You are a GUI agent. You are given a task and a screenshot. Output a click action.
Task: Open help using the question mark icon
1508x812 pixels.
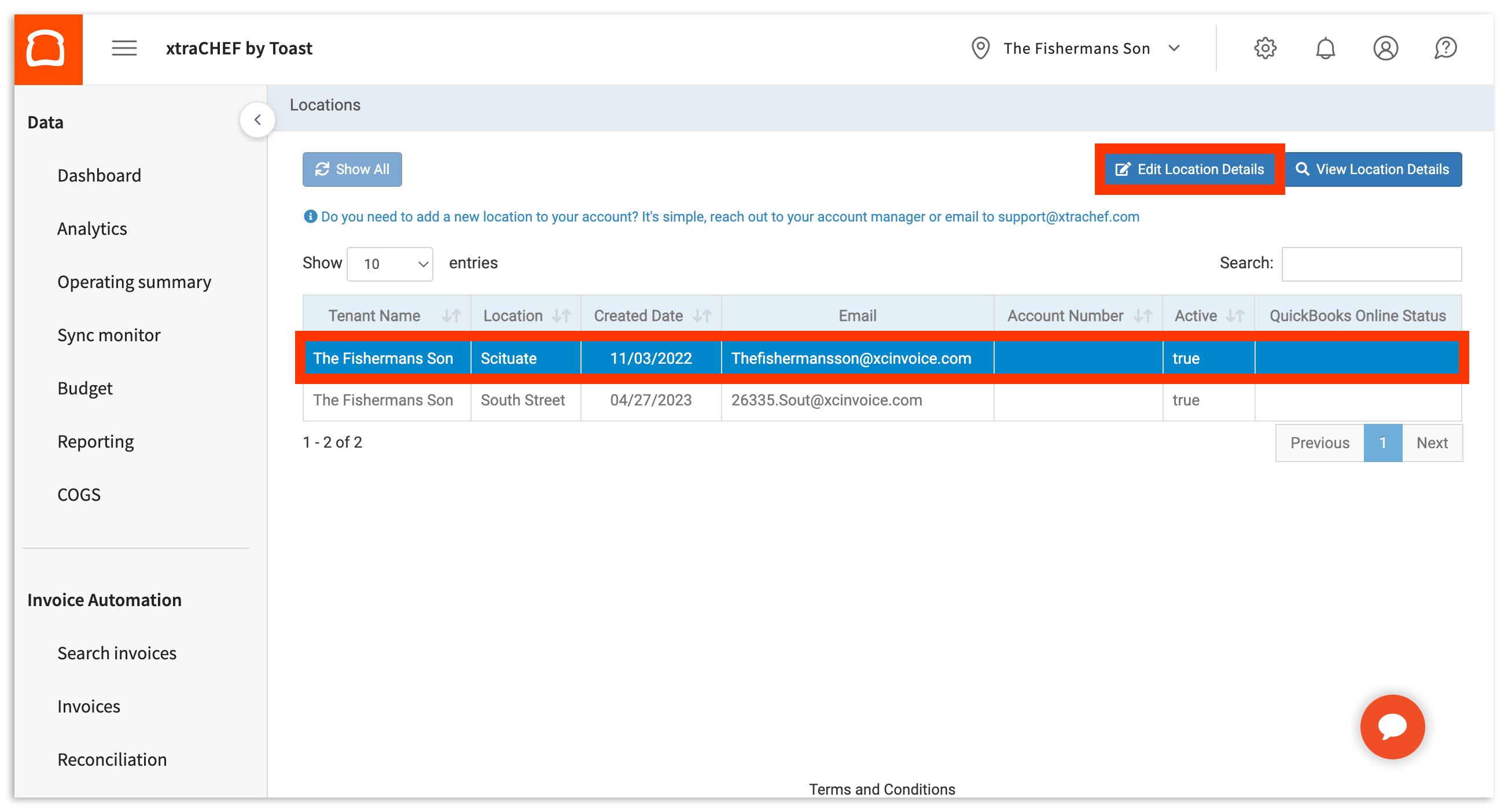point(1446,48)
